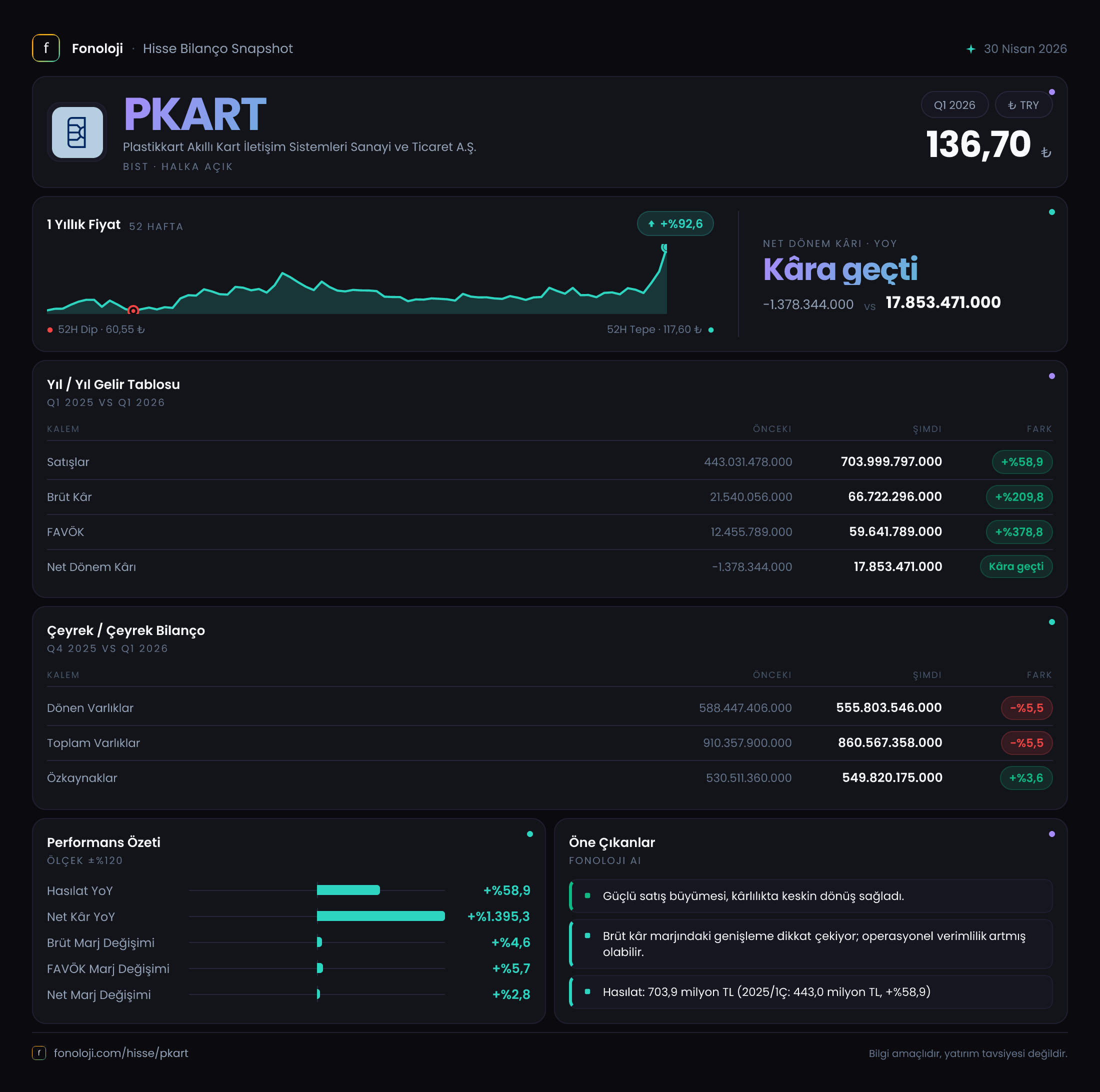Select the TRY currency pill
1100x1092 pixels.
point(1023,105)
